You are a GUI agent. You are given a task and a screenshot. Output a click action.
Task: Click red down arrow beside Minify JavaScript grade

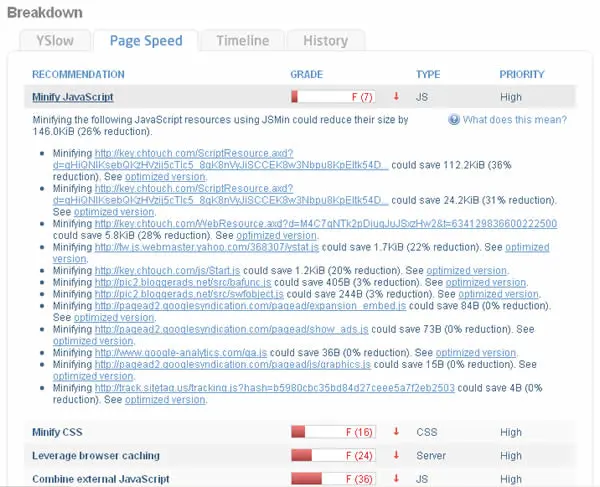coord(396,97)
